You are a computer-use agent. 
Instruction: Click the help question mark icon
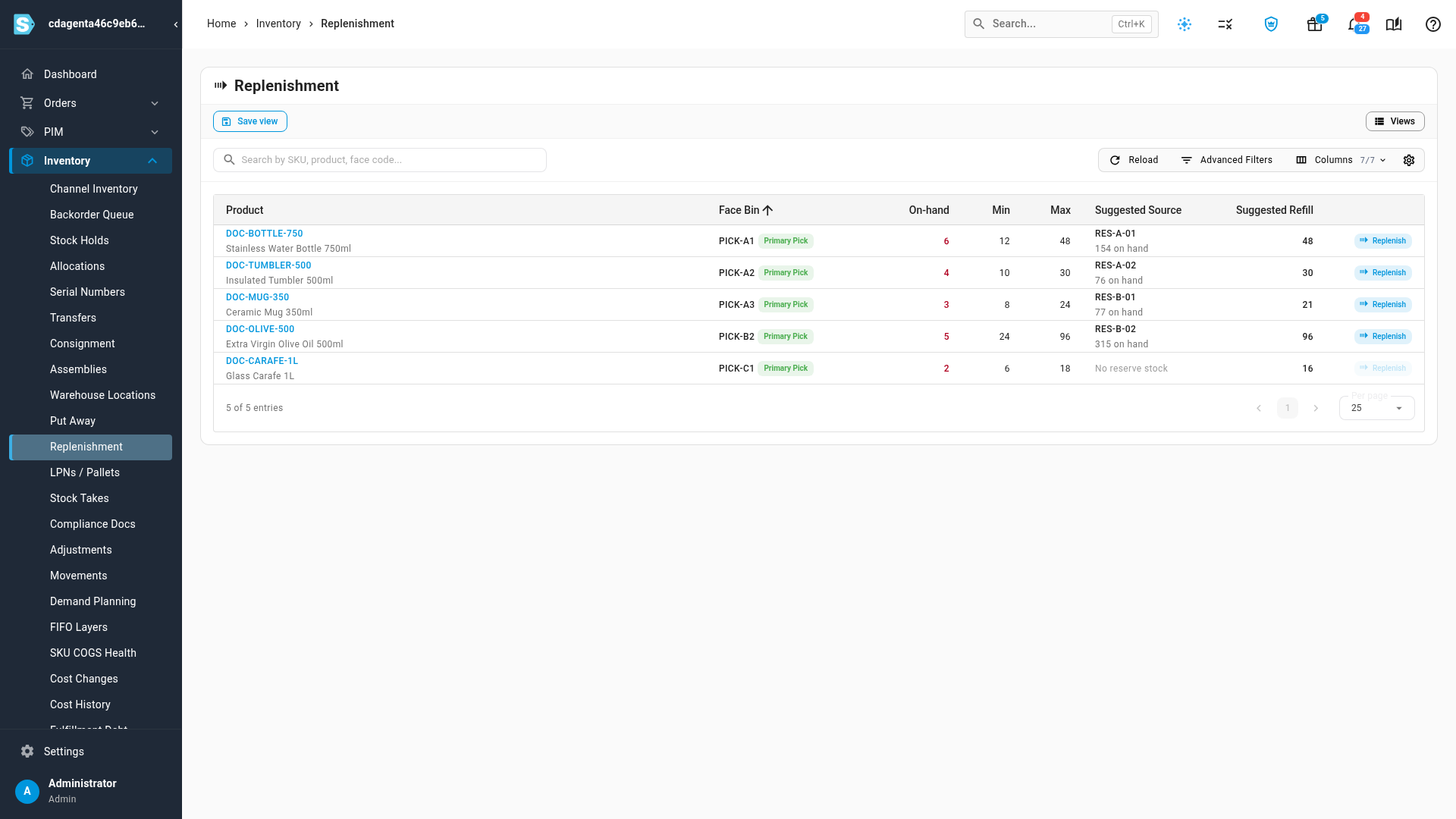[1433, 24]
